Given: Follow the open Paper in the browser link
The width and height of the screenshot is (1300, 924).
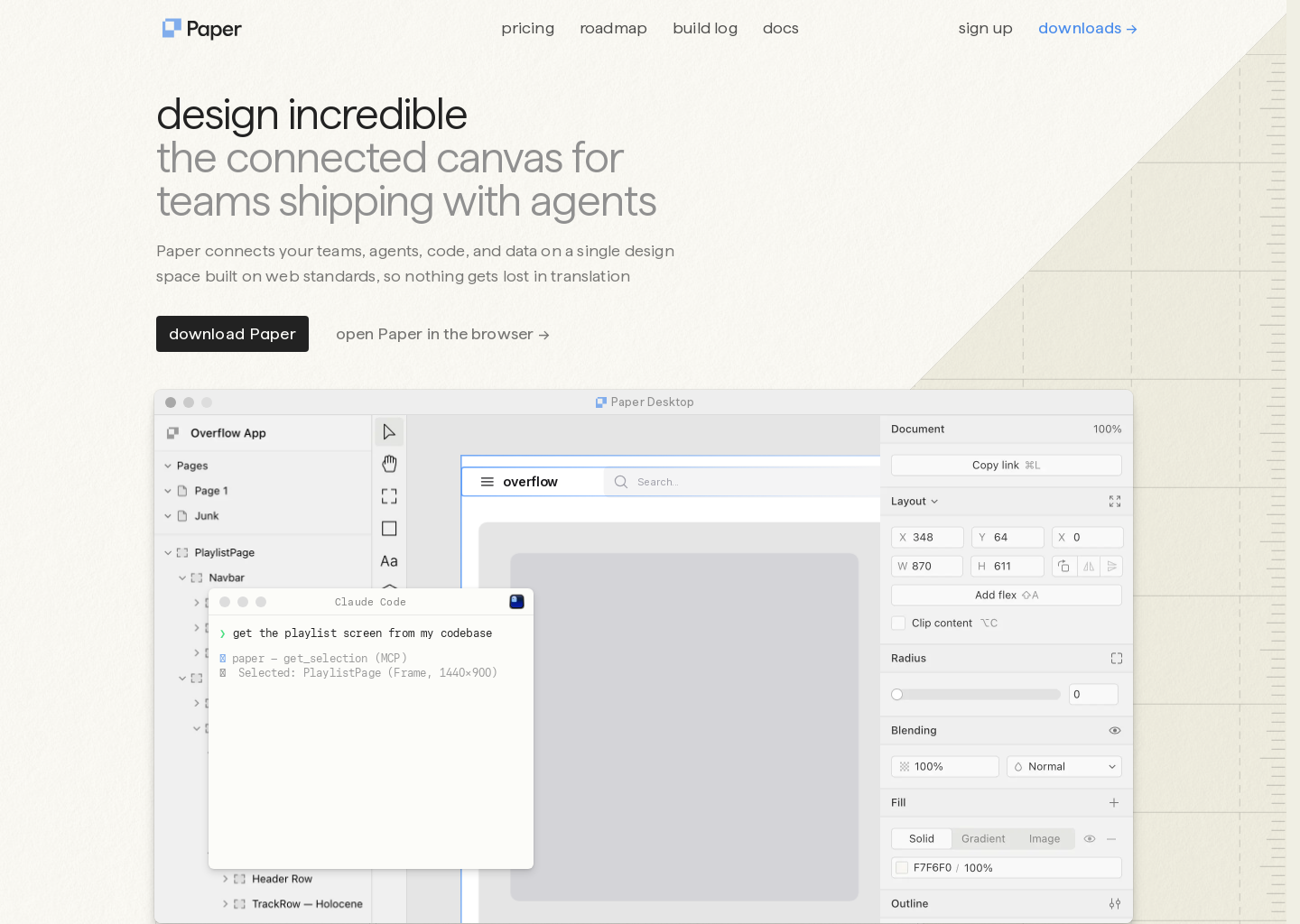Looking at the screenshot, I should [x=442, y=335].
